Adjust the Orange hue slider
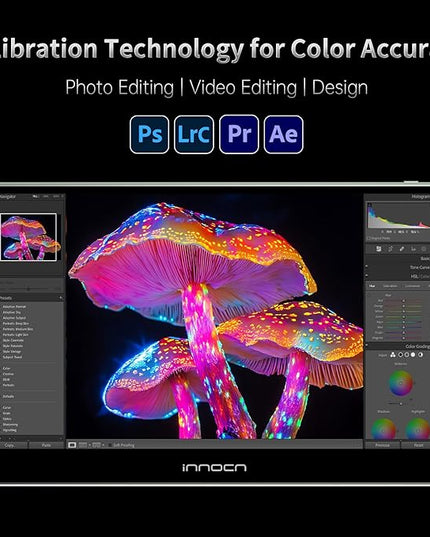The width and height of the screenshot is (430, 537). click(x=404, y=306)
